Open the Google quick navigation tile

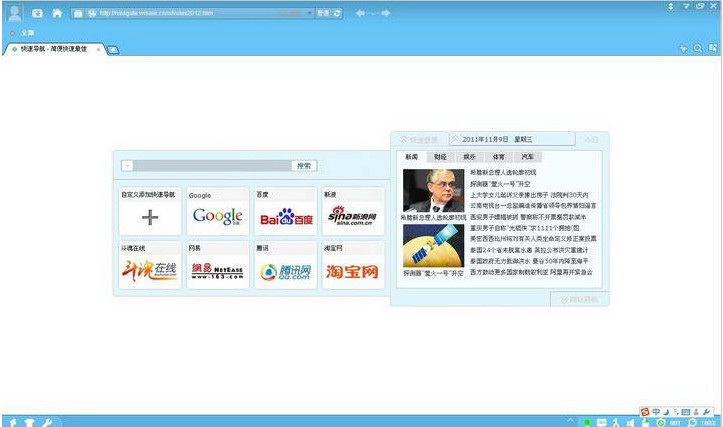pyautogui.click(x=218, y=211)
